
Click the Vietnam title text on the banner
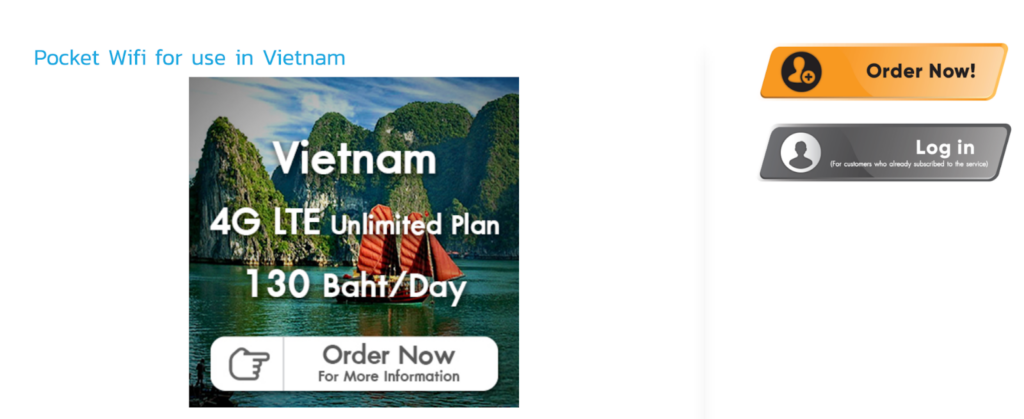click(x=354, y=158)
